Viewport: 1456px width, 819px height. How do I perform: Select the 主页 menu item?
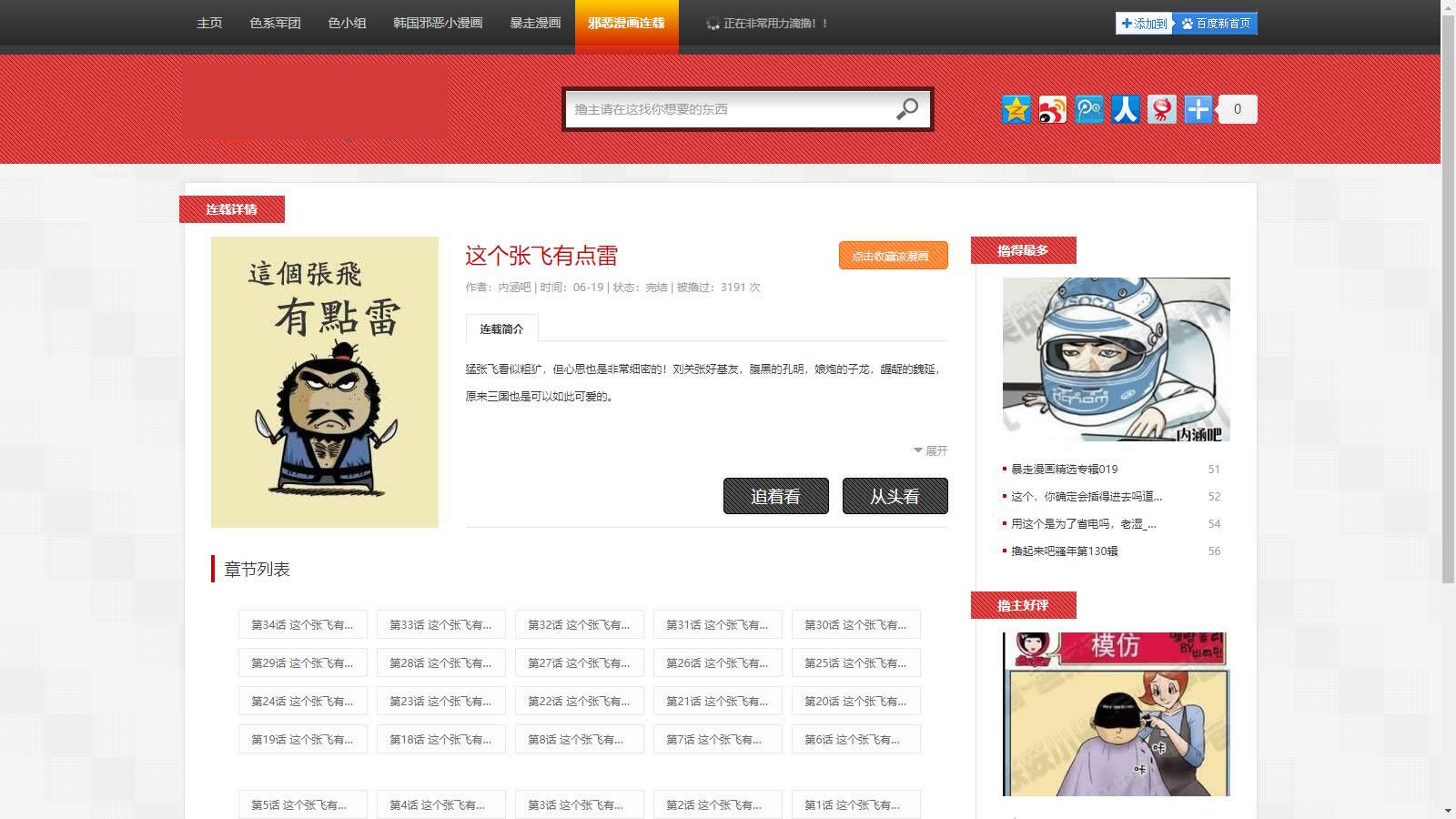[x=209, y=24]
